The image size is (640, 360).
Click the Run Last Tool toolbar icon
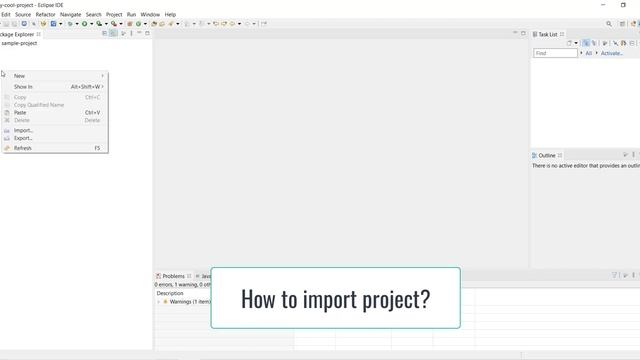(x=114, y=24)
